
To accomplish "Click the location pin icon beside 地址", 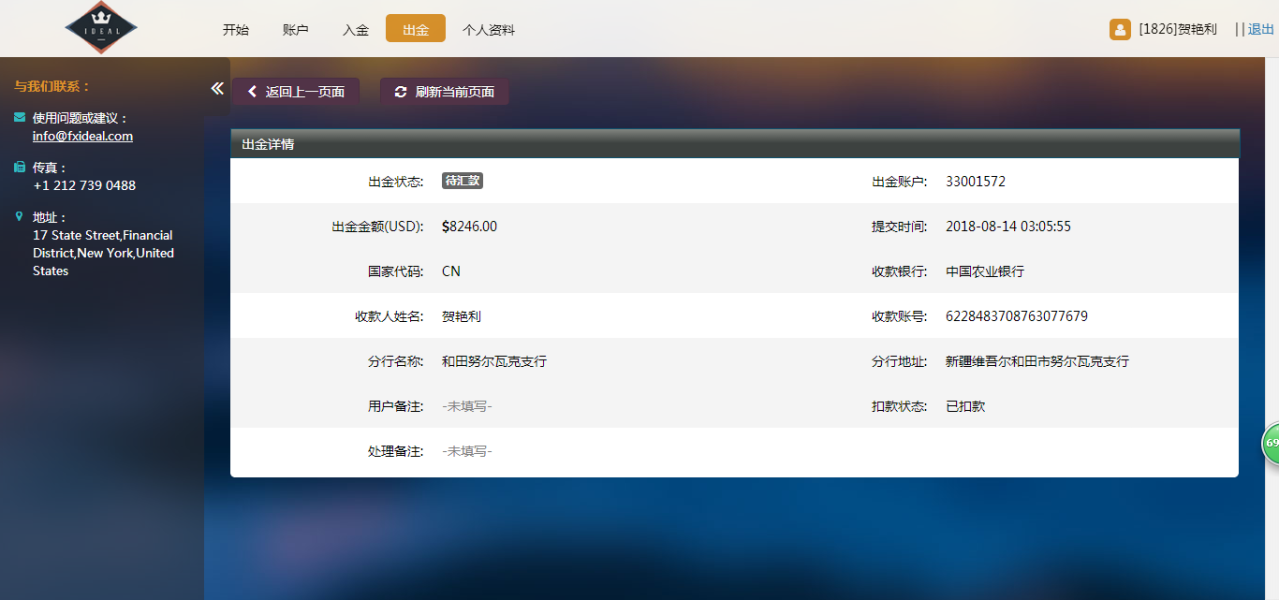I will 20,216.
